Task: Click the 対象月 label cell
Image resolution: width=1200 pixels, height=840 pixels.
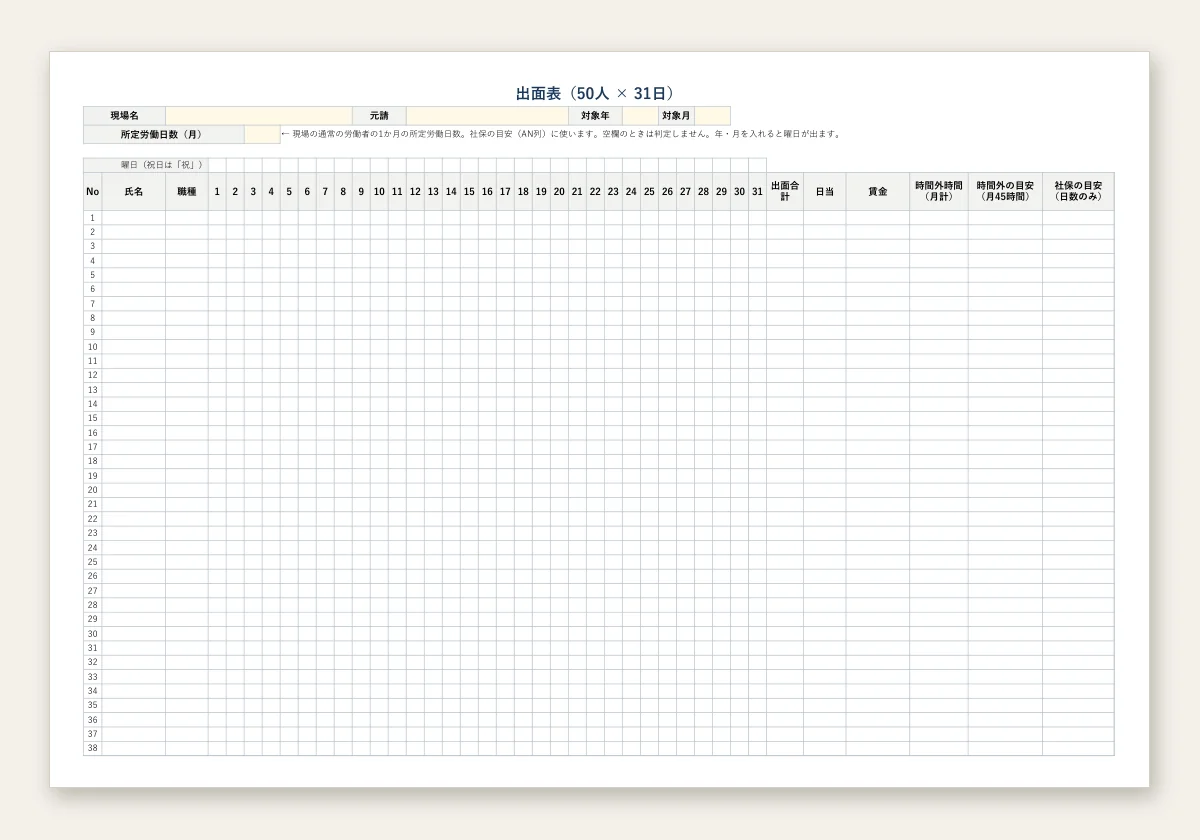Action: click(x=676, y=116)
